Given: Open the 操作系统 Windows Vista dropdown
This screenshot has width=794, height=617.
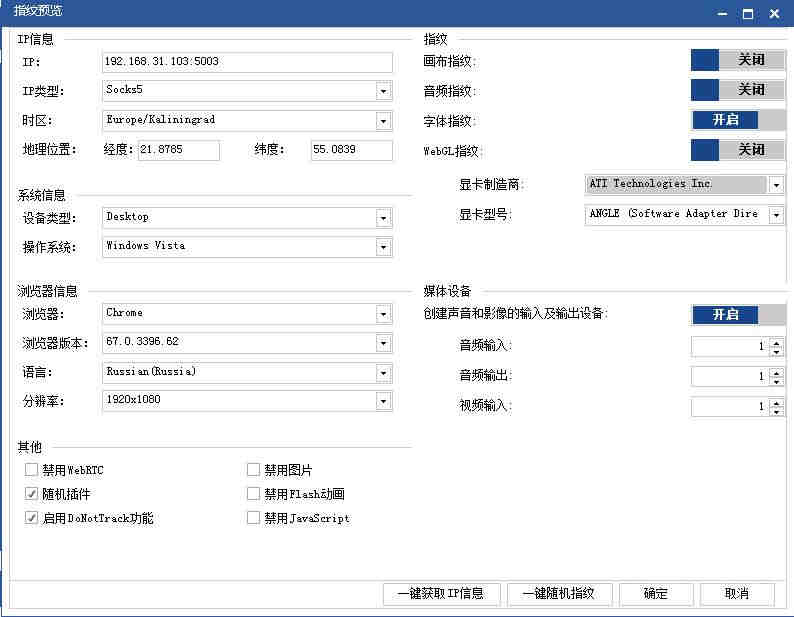Looking at the screenshot, I should [384, 247].
